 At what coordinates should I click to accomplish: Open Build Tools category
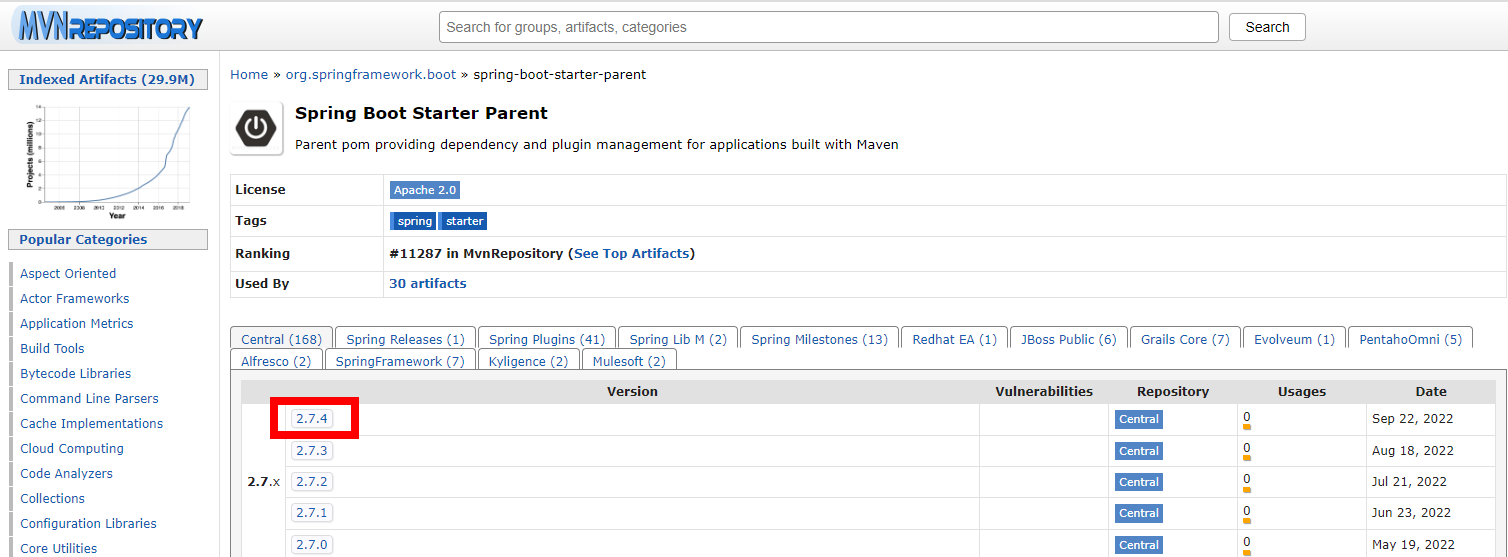[x=52, y=348]
